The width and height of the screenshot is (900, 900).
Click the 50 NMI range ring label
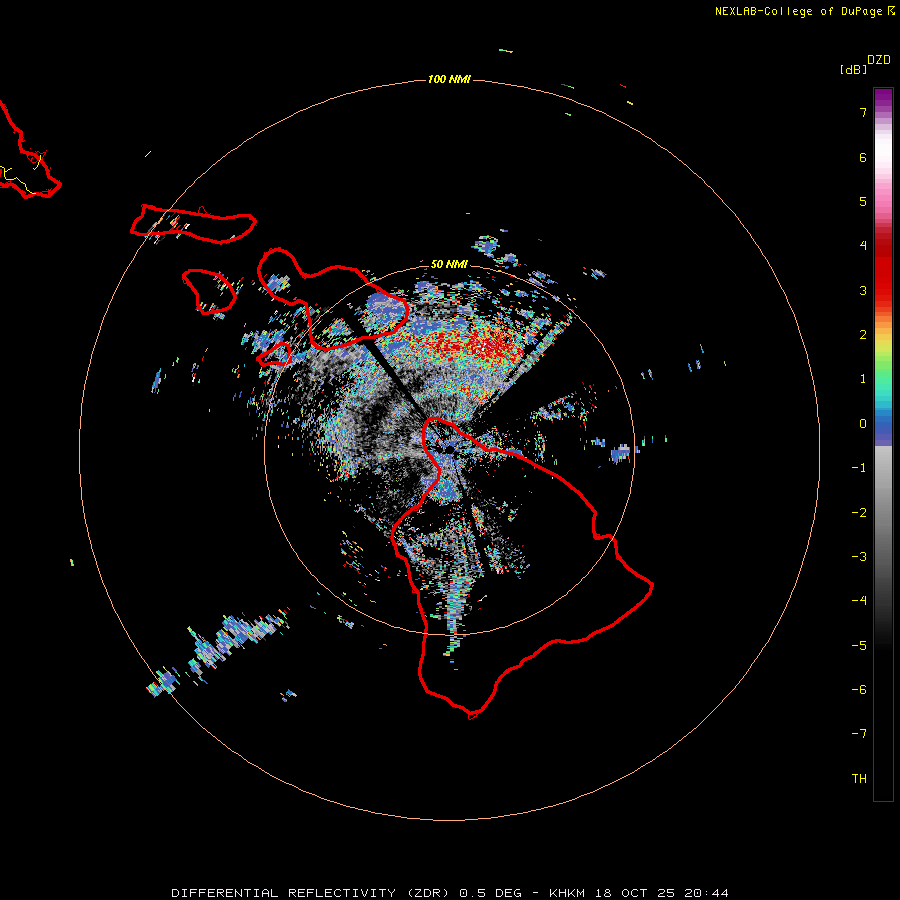coord(449,264)
